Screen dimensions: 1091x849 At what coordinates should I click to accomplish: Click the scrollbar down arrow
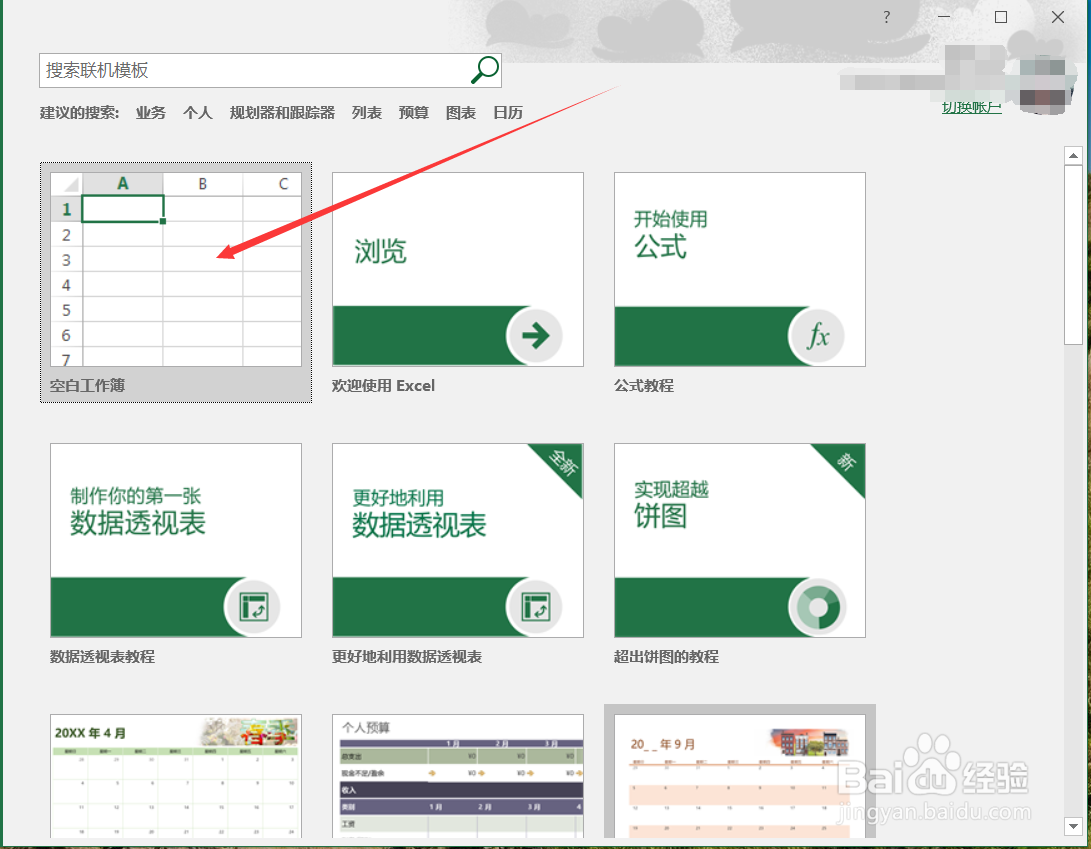point(1074,826)
